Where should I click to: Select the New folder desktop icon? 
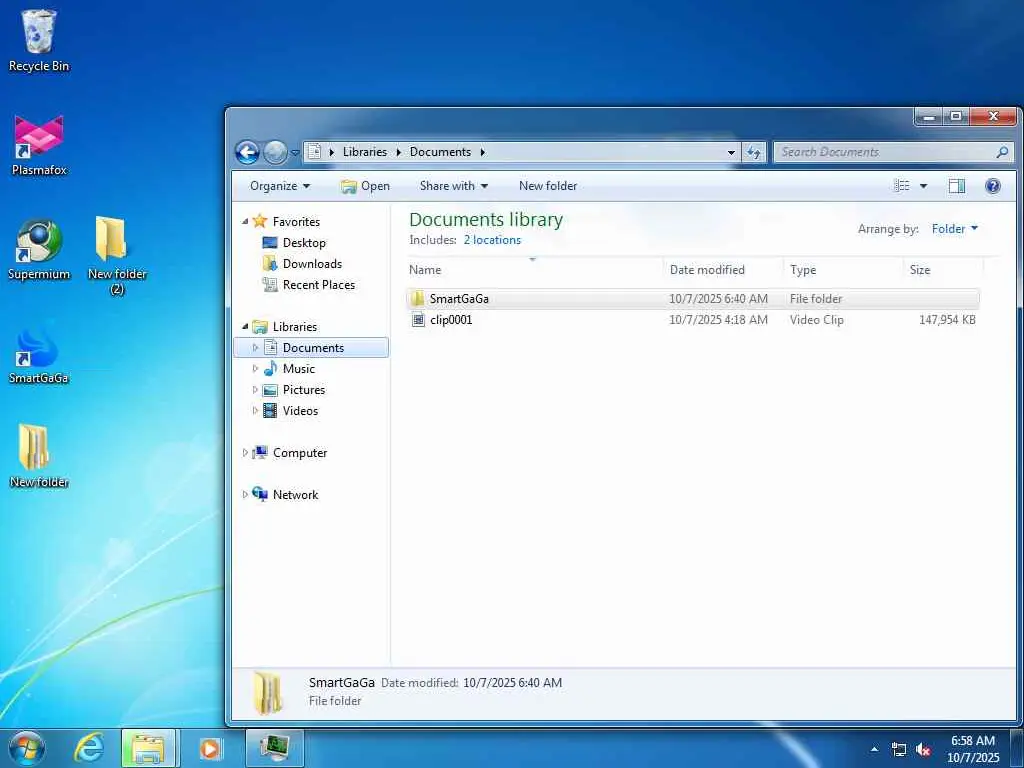39,456
